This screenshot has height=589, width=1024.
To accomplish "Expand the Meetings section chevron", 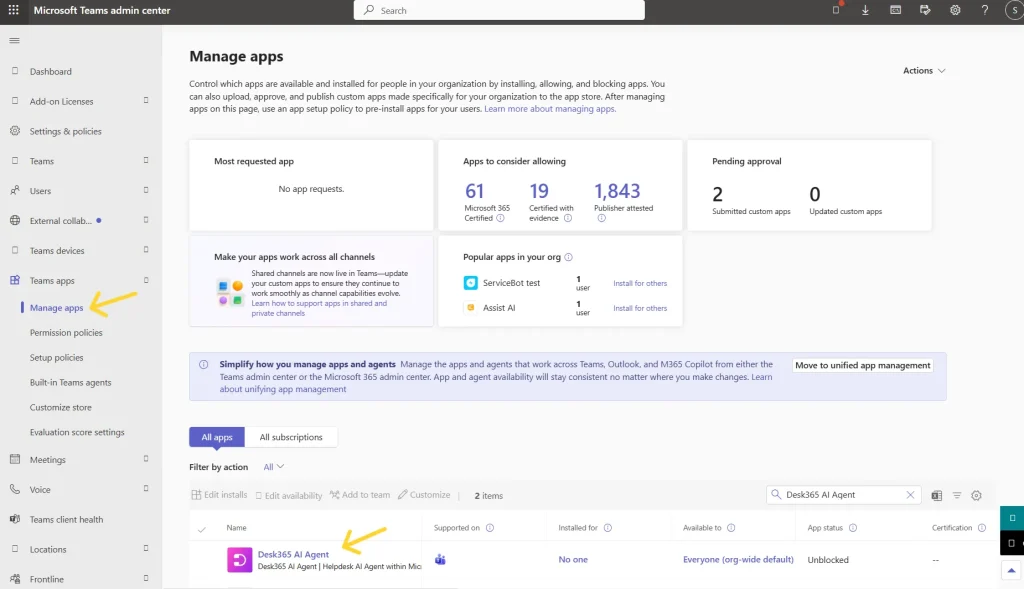I will click(146, 459).
